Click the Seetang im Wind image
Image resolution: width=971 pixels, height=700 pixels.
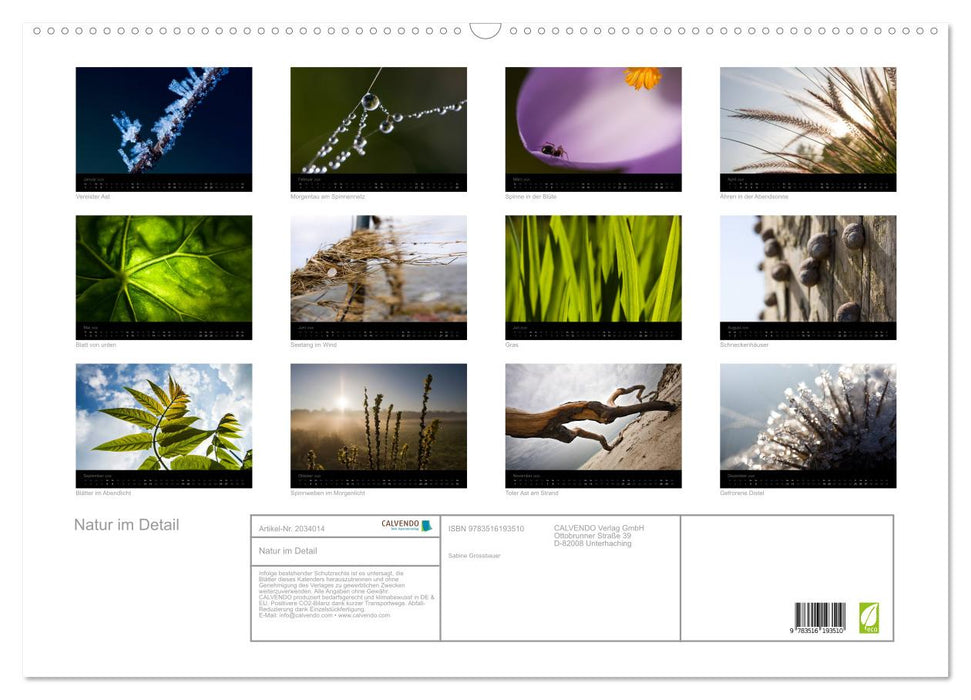pyautogui.click(x=378, y=278)
